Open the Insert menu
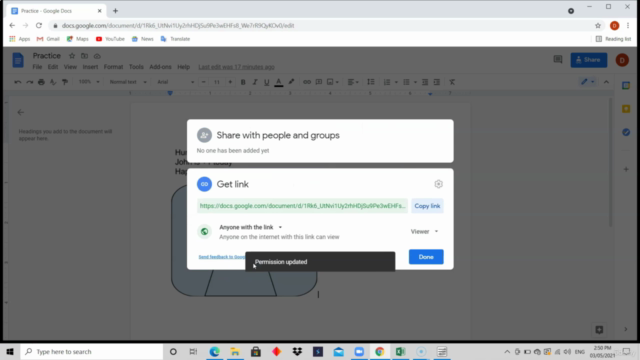The image size is (640, 360). (90, 67)
